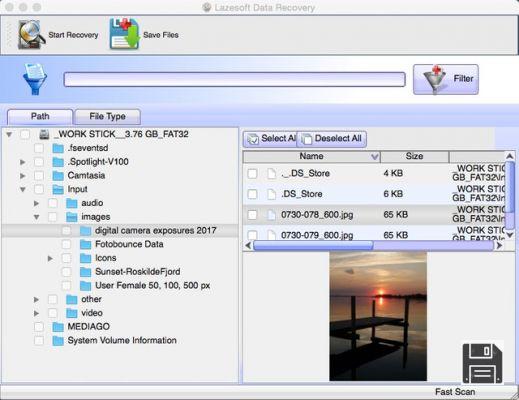
Task: Click the .Spotlight-V100 folder icon
Action: (x=58, y=162)
